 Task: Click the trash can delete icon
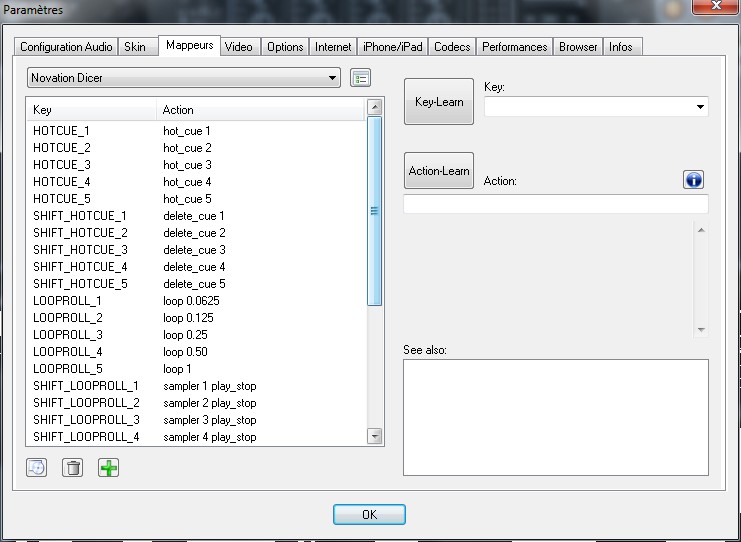tap(72, 467)
